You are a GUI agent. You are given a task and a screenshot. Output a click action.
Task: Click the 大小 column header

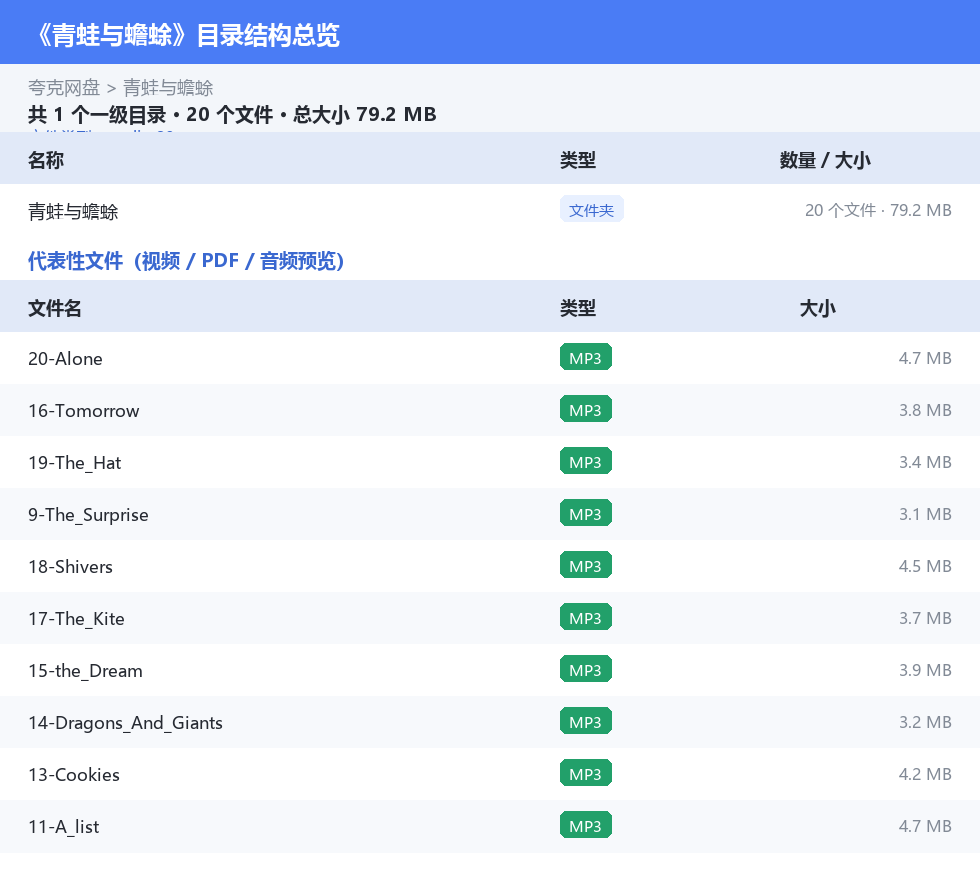click(818, 308)
